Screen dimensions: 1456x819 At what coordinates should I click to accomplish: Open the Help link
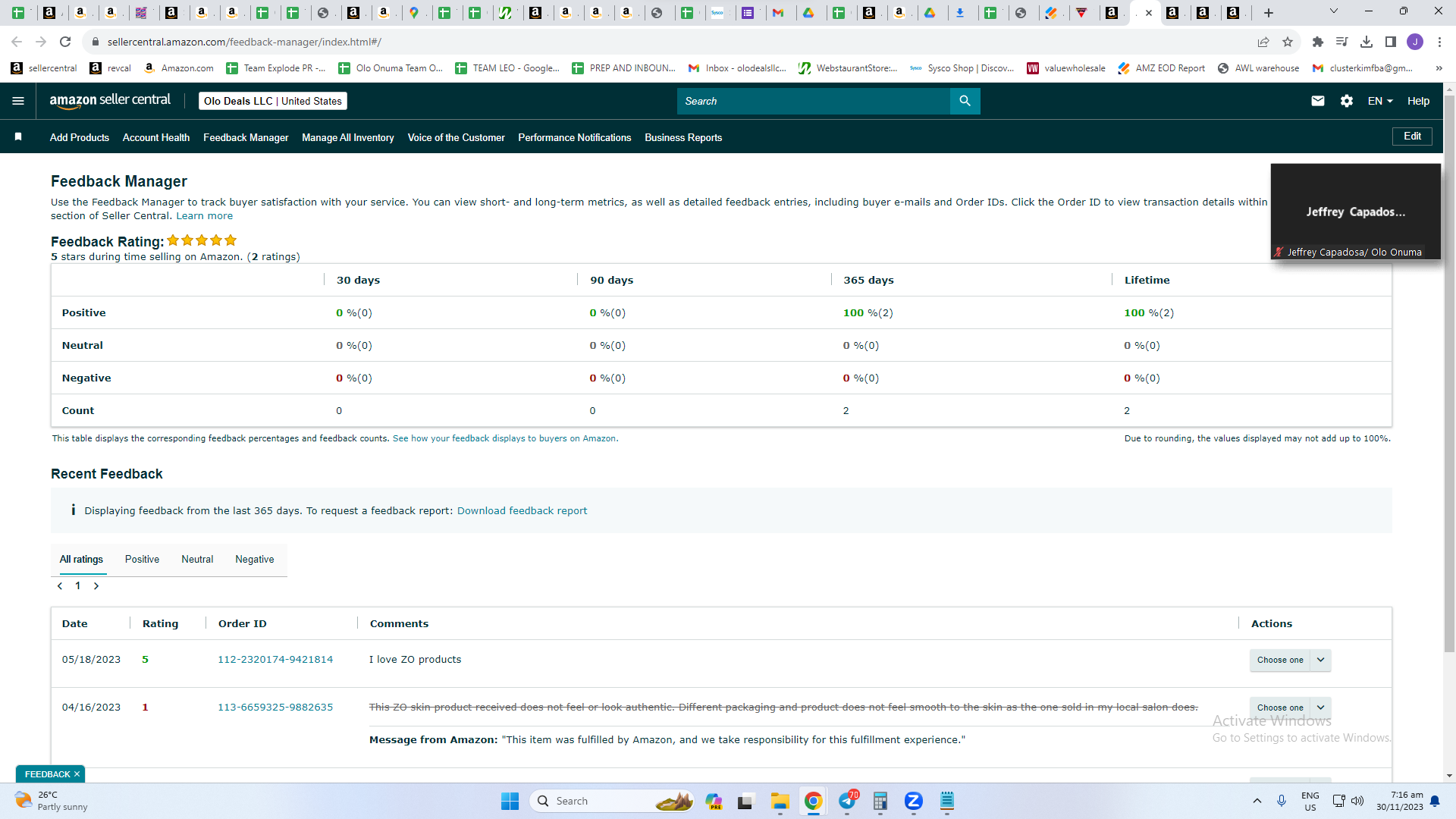point(1418,101)
